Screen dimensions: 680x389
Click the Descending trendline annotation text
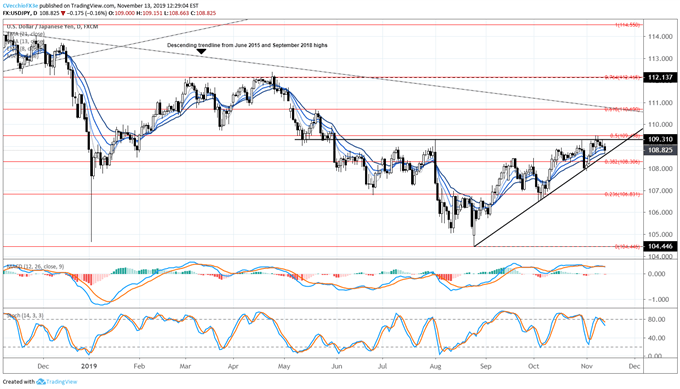coord(247,45)
